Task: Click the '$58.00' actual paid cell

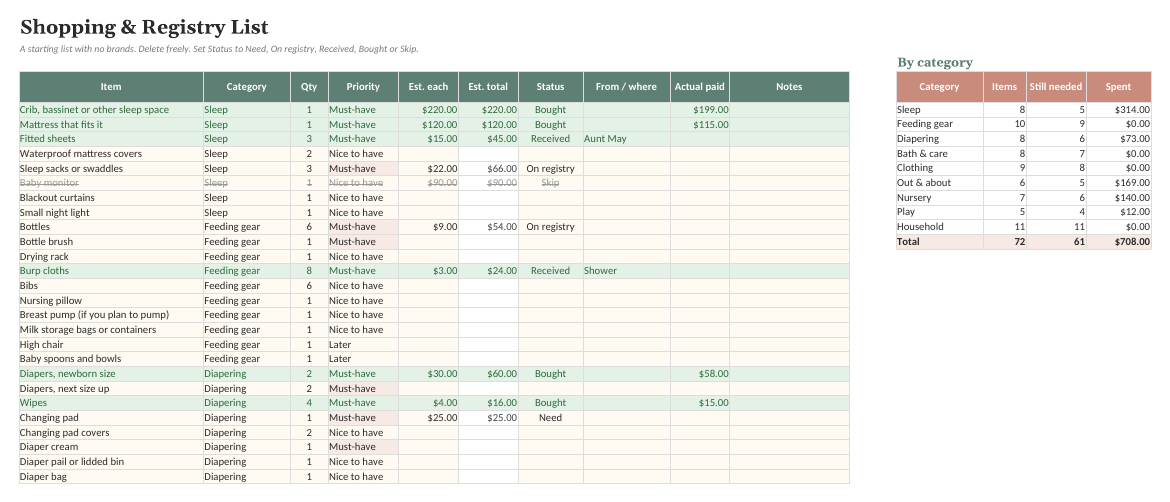Action: tap(700, 374)
